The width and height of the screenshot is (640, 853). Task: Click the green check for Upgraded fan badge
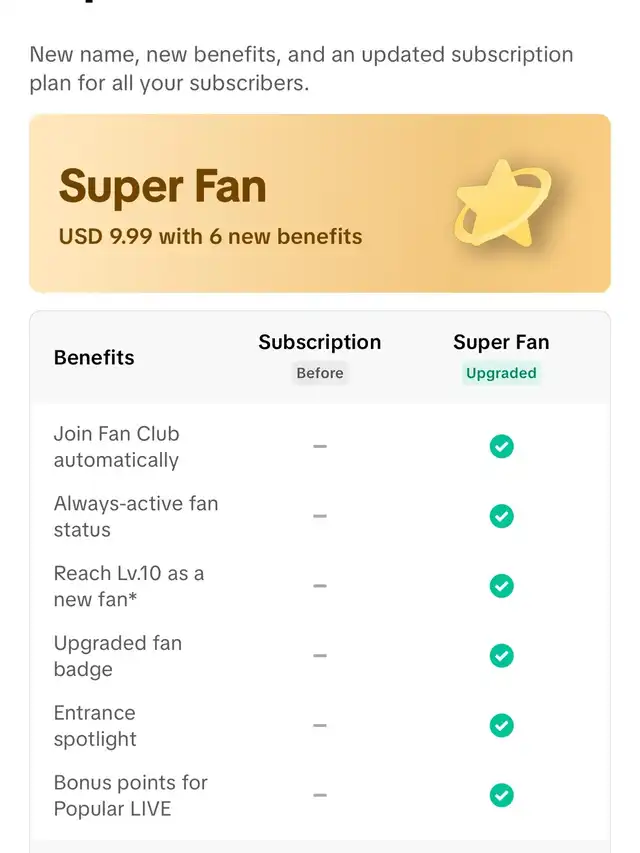coord(501,656)
